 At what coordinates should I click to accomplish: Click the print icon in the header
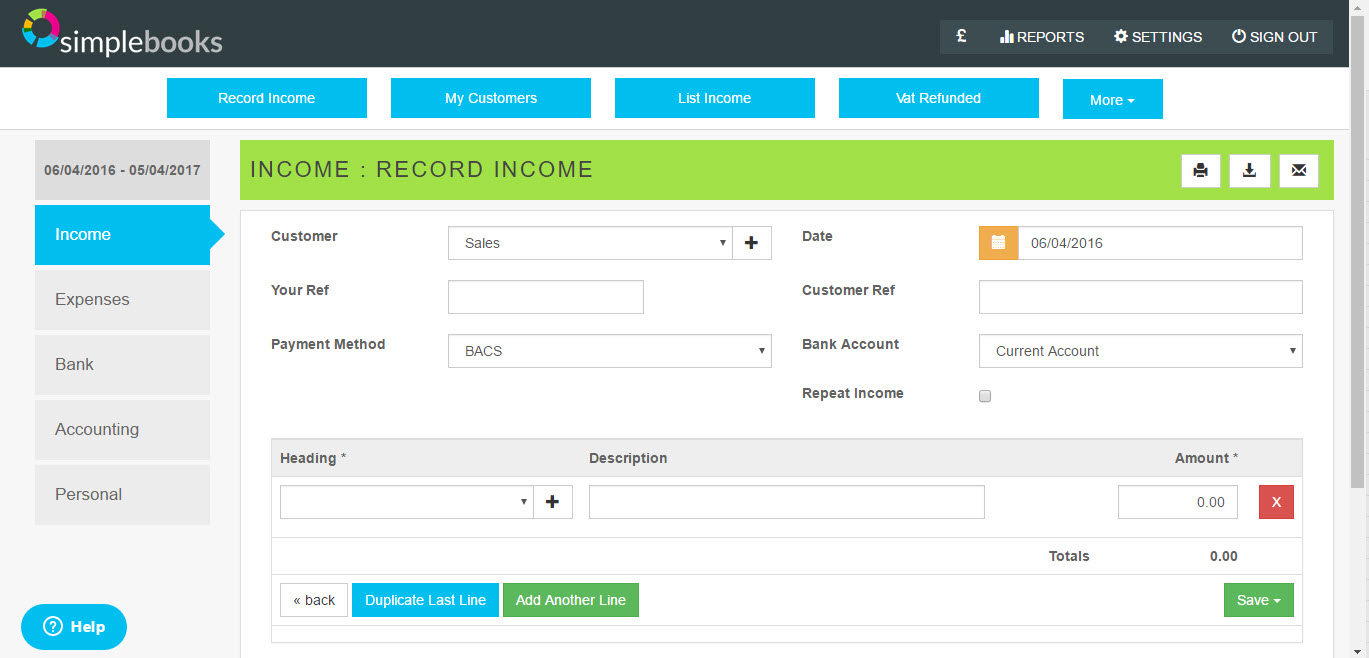(x=1200, y=170)
